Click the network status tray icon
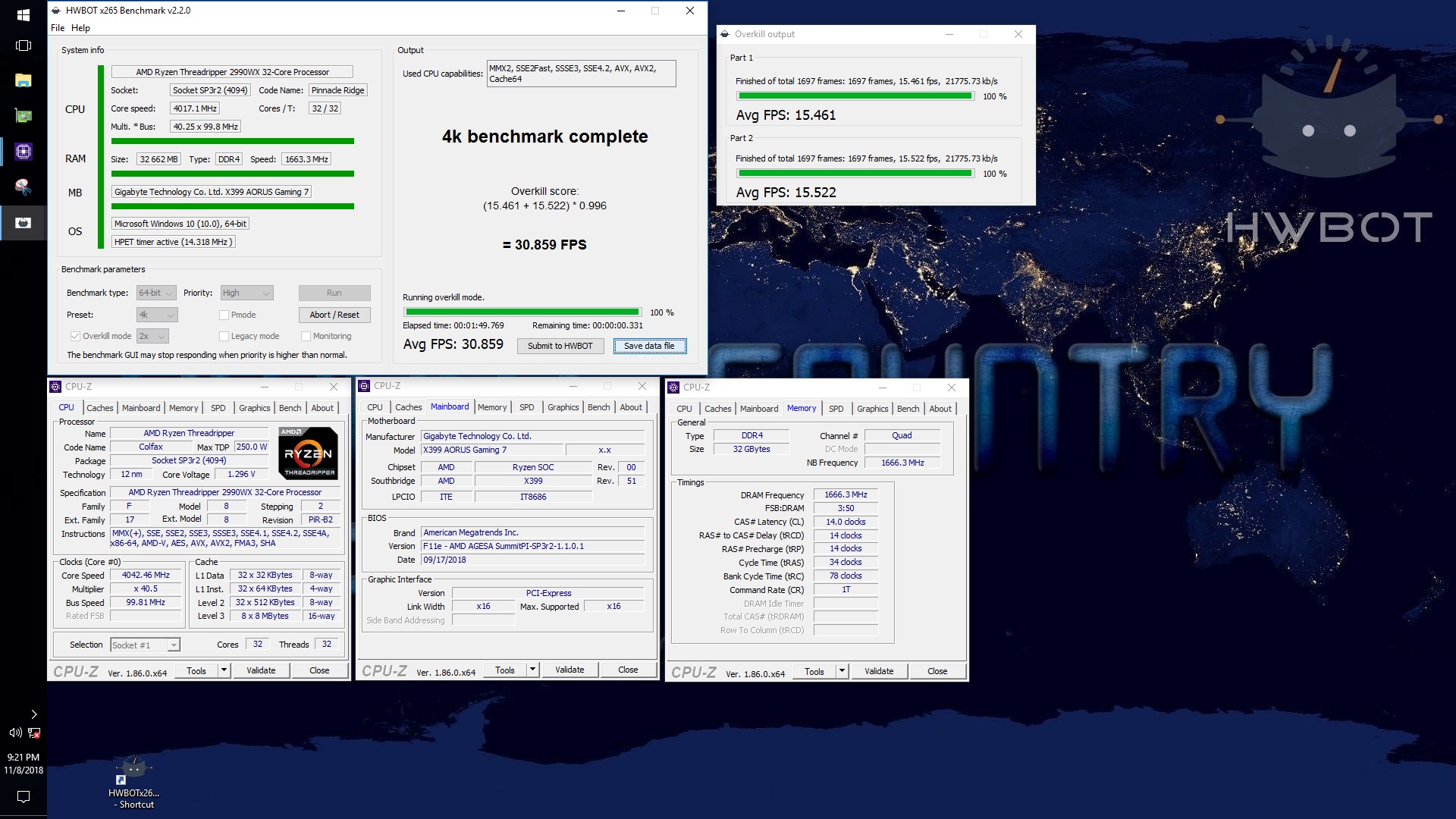 coord(34,733)
